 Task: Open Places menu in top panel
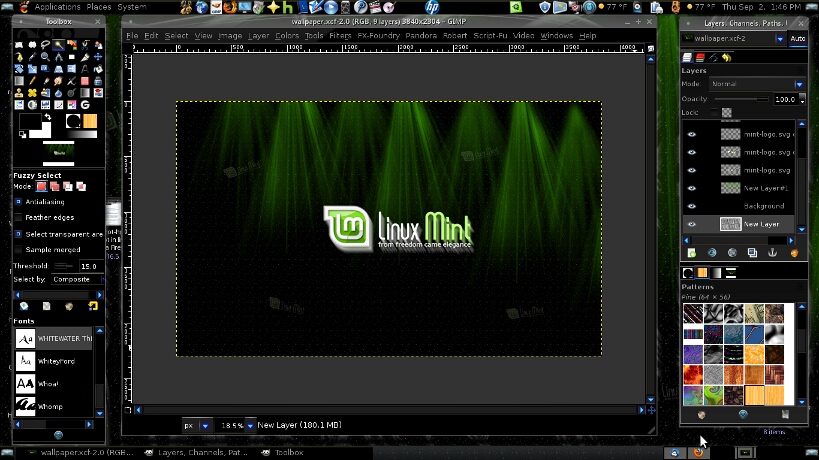tap(99, 7)
